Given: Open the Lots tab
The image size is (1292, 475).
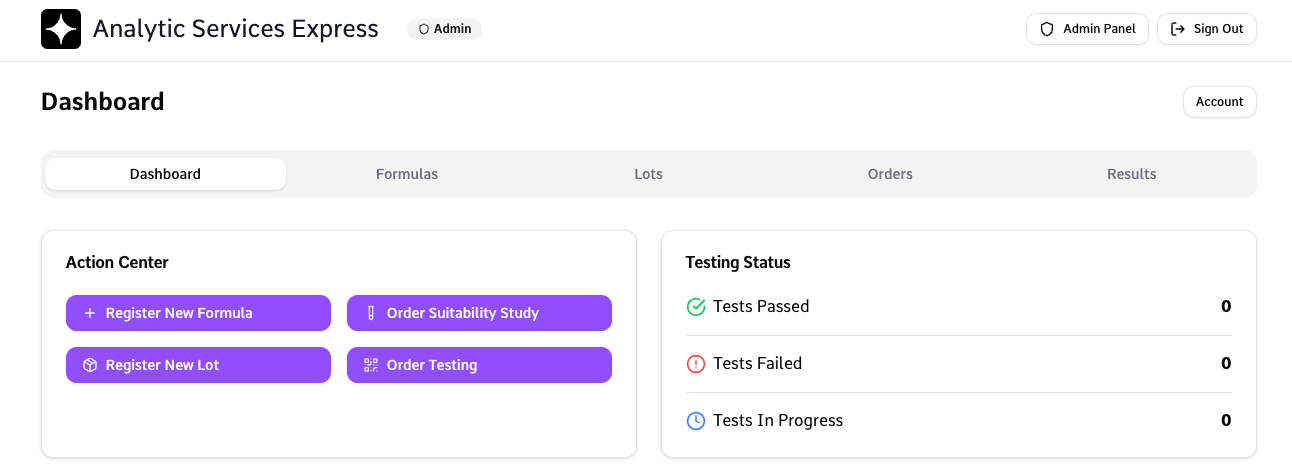Looking at the screenshot, I should [x=649, y=174].
